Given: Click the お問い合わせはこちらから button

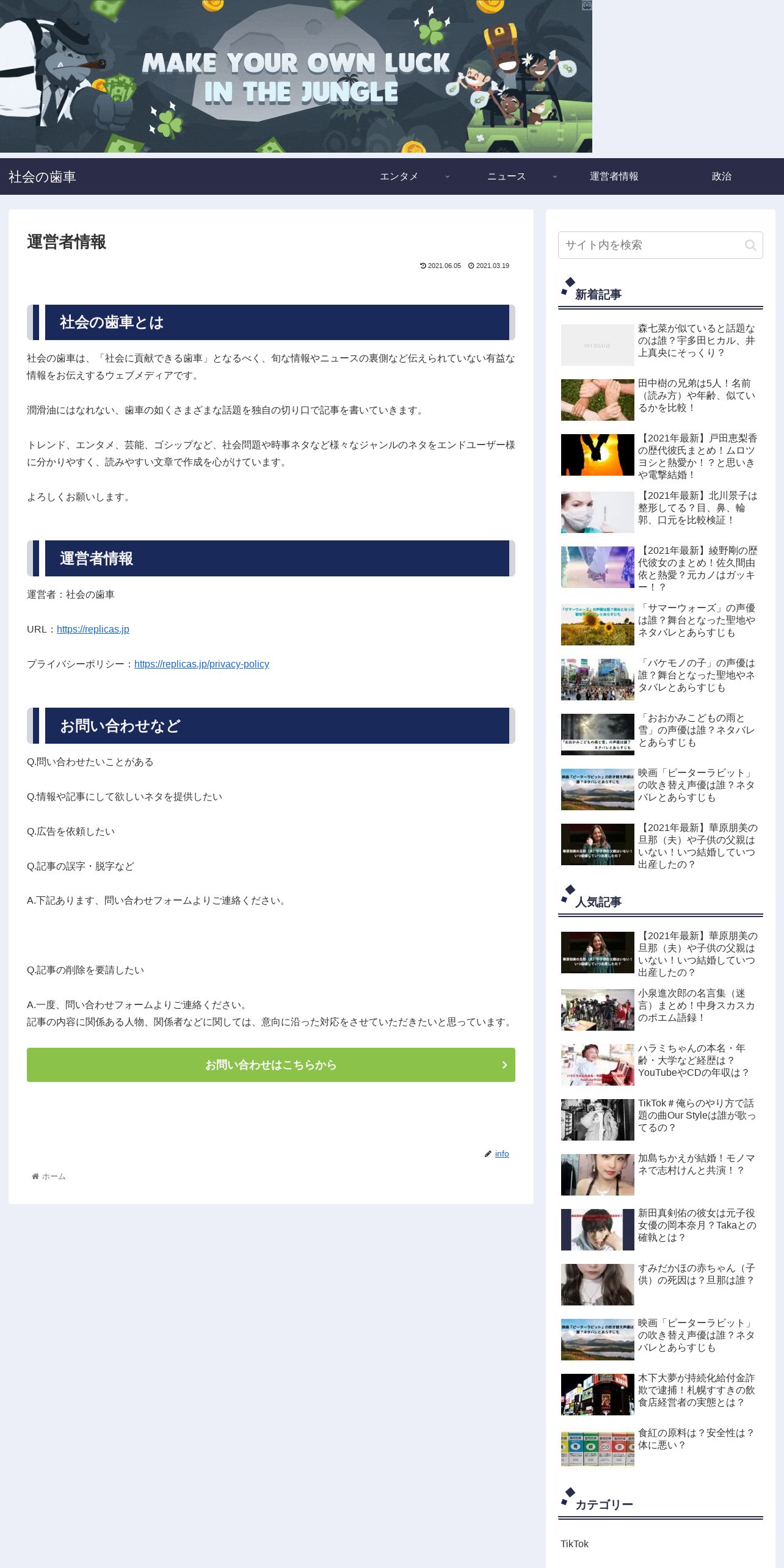Looking at the screenshot, I should click(x=270, y=1065).
